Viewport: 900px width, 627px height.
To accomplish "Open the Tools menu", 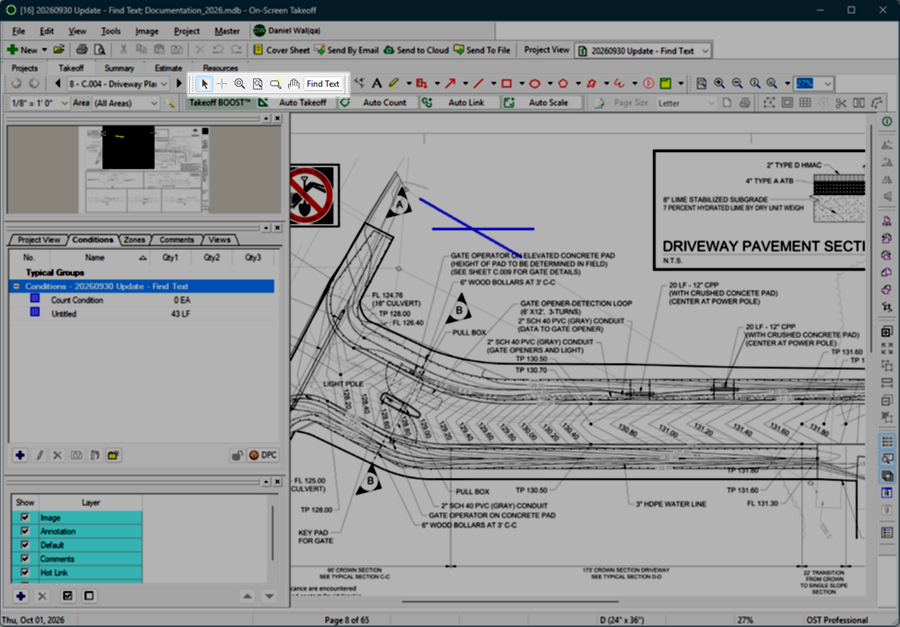I will tap(111, 31).
